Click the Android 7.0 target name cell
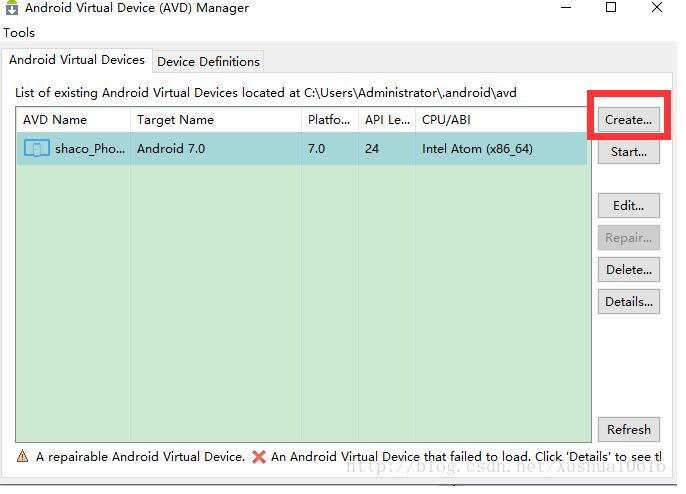The width and height of the screenshot is (686, 494). coord(216,149)
